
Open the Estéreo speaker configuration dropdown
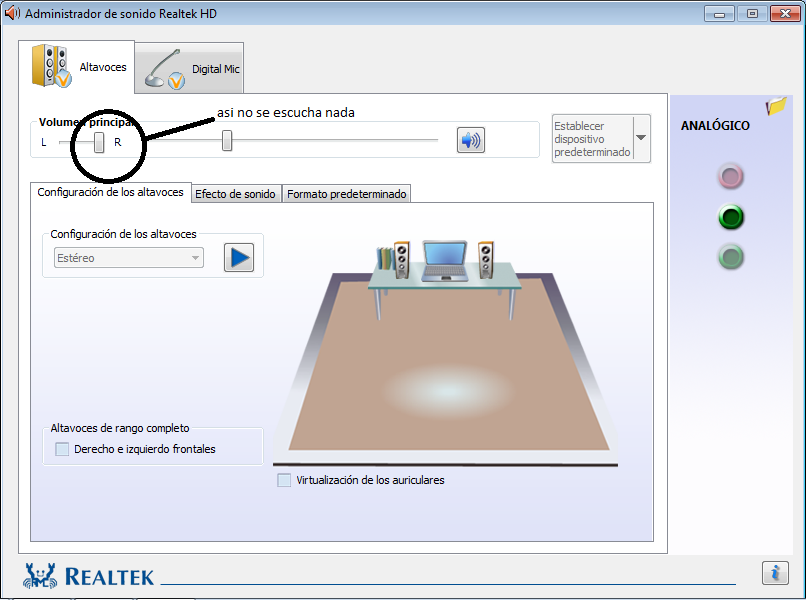tap(129, 258)
